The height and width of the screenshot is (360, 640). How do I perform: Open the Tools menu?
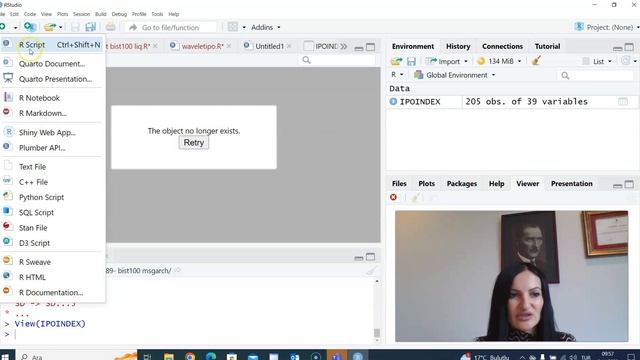click(157, 14)
